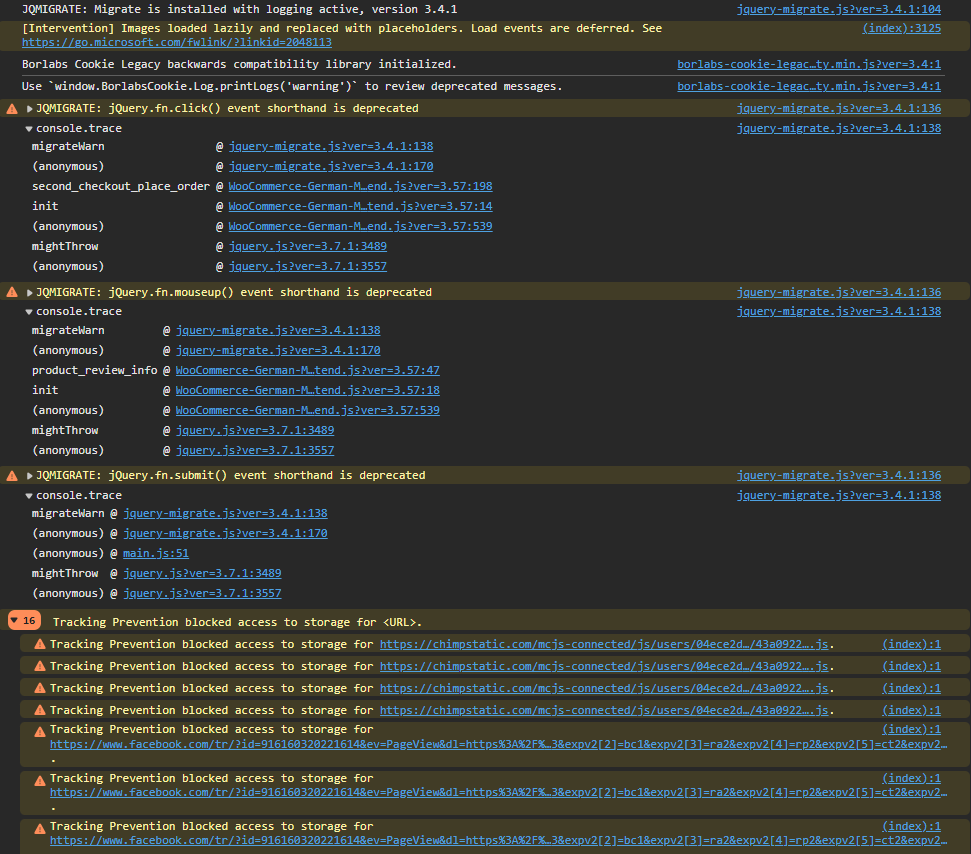
Task: Click warning icon on first chimpstatic Tracking Prevention row
Action: [x=40, y=645]
